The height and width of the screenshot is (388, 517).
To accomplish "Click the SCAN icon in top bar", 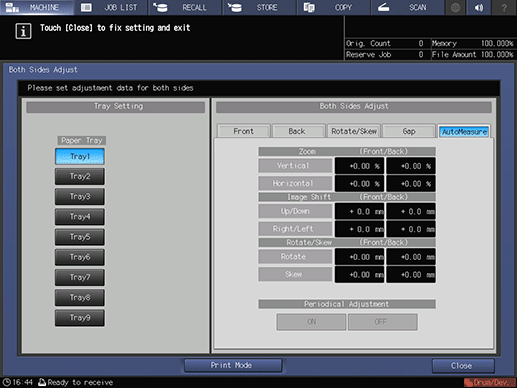I will tap(383, 7).
